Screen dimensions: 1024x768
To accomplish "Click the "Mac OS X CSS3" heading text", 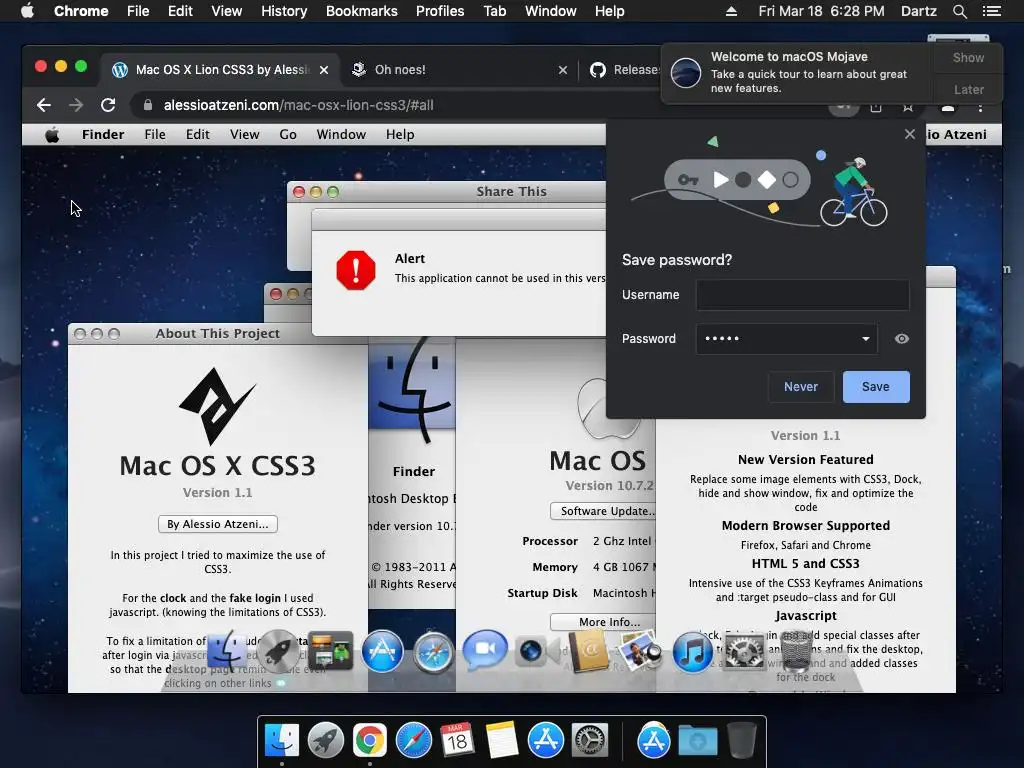I will point(217,466).
